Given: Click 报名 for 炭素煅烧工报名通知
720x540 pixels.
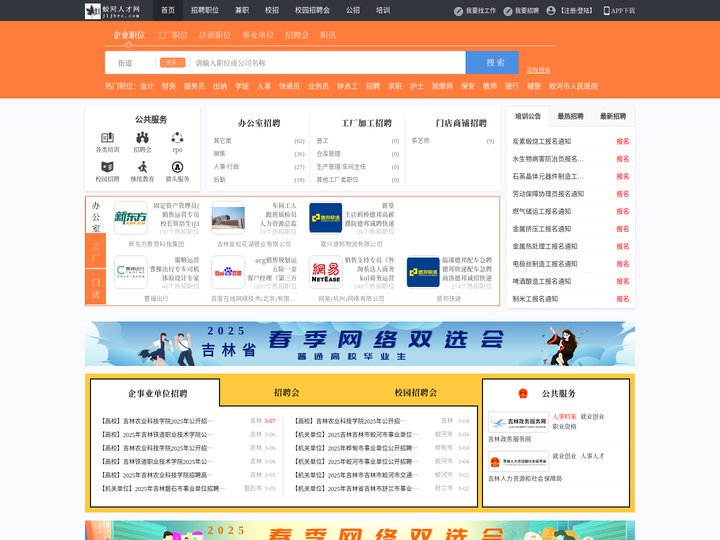Looking at the screenshot, I should click(623, 141).
